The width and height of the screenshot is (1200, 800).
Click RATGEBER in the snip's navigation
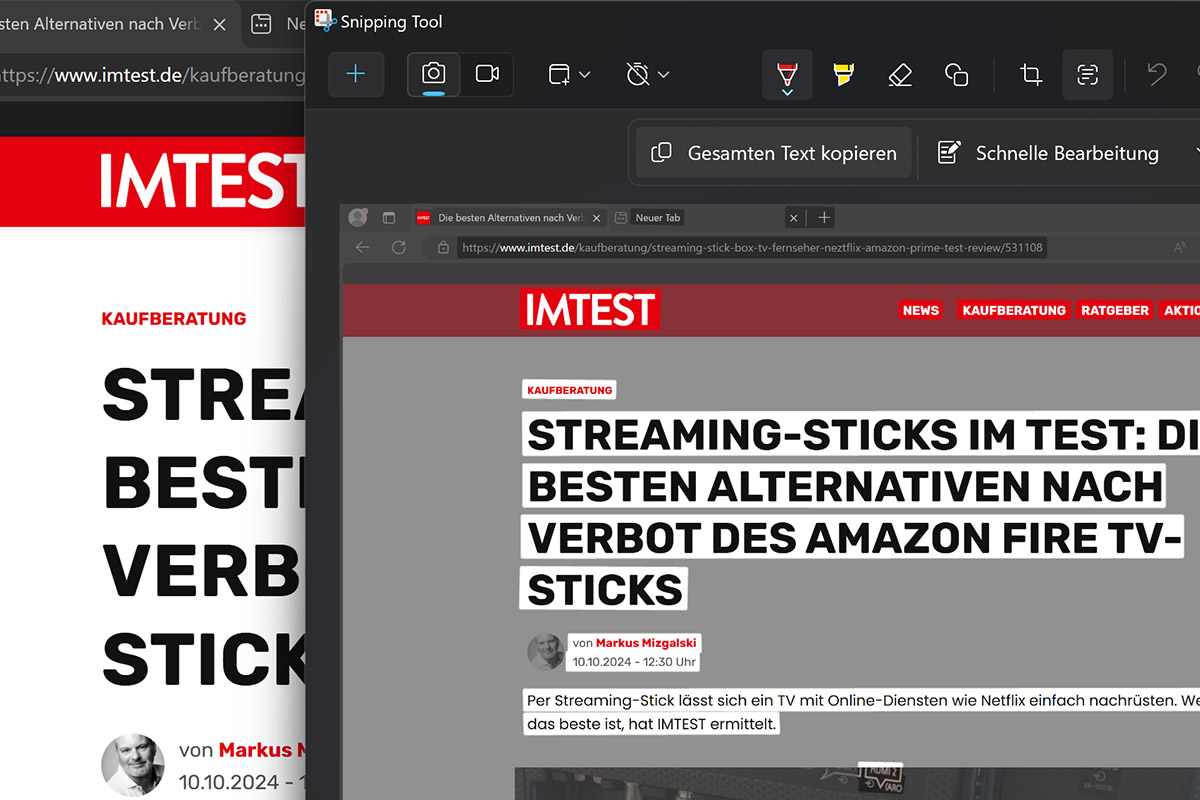[x=1115, y=310]
